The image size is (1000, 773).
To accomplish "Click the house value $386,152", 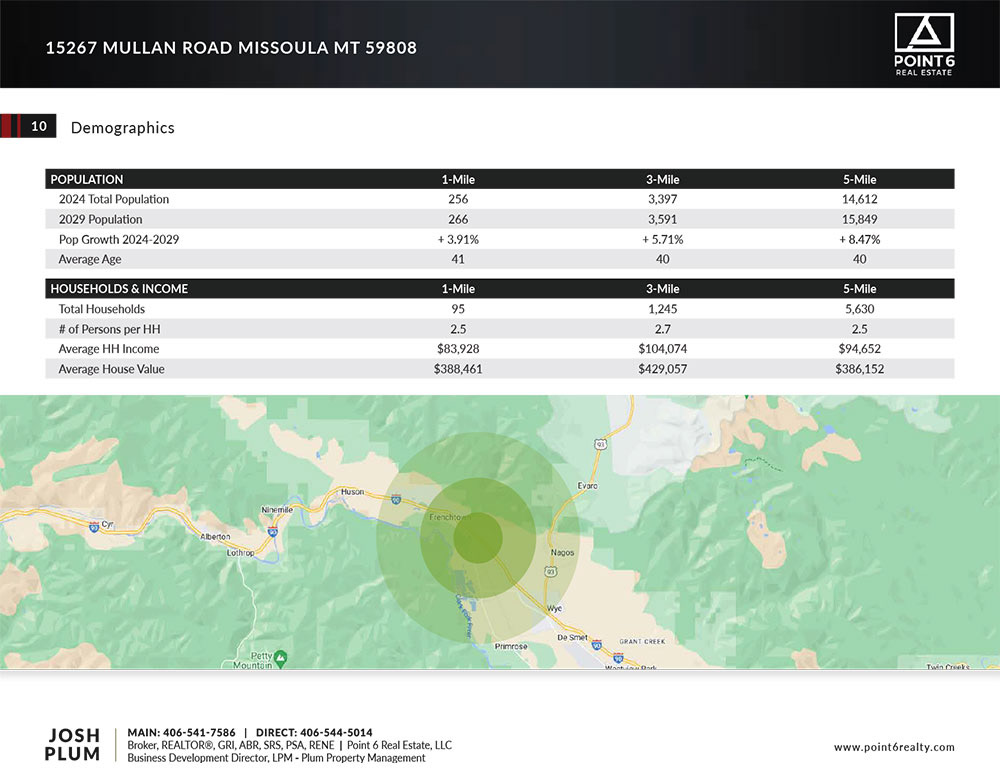I will pyautogui.click(x=860, y=369).
